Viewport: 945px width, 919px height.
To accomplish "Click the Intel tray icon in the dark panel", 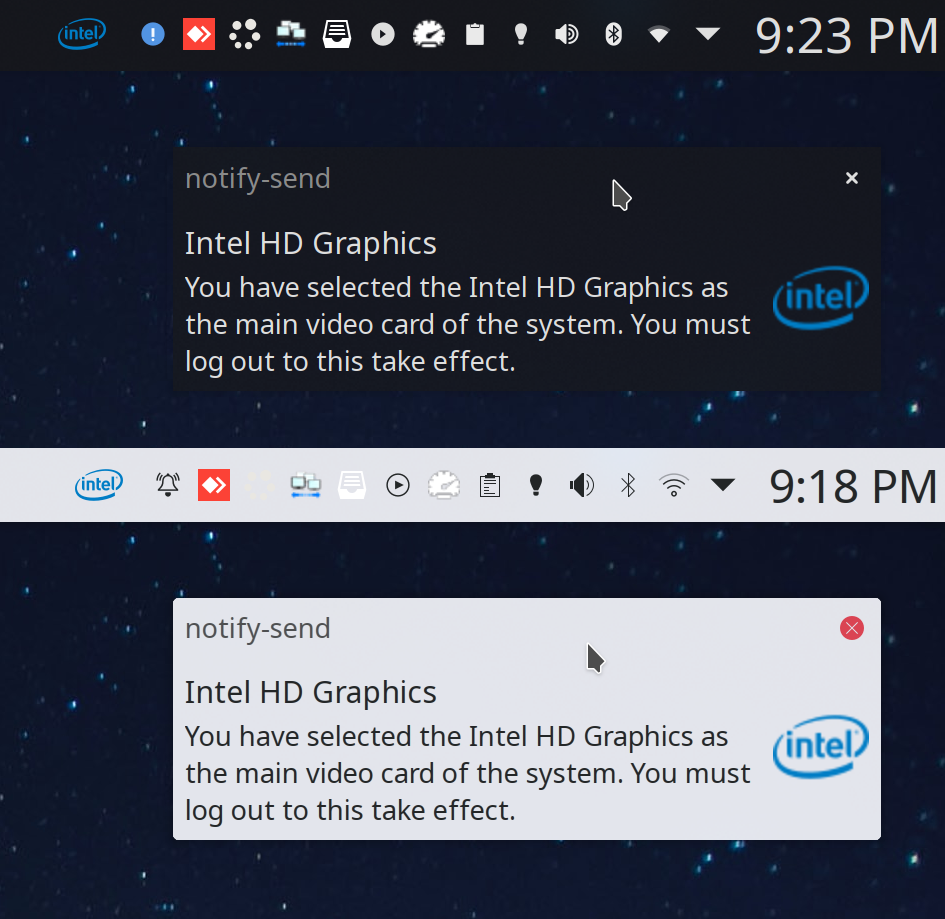I will (82, 34).
